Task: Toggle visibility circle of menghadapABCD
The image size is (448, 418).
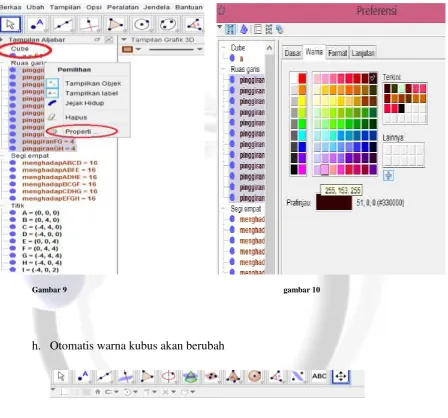Action: point(13,163)
